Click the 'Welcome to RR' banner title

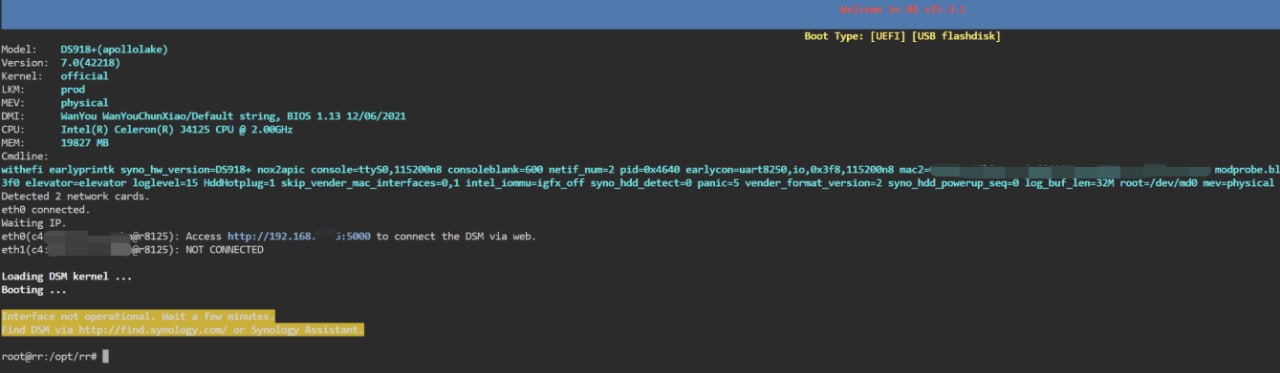click(903, 10)
